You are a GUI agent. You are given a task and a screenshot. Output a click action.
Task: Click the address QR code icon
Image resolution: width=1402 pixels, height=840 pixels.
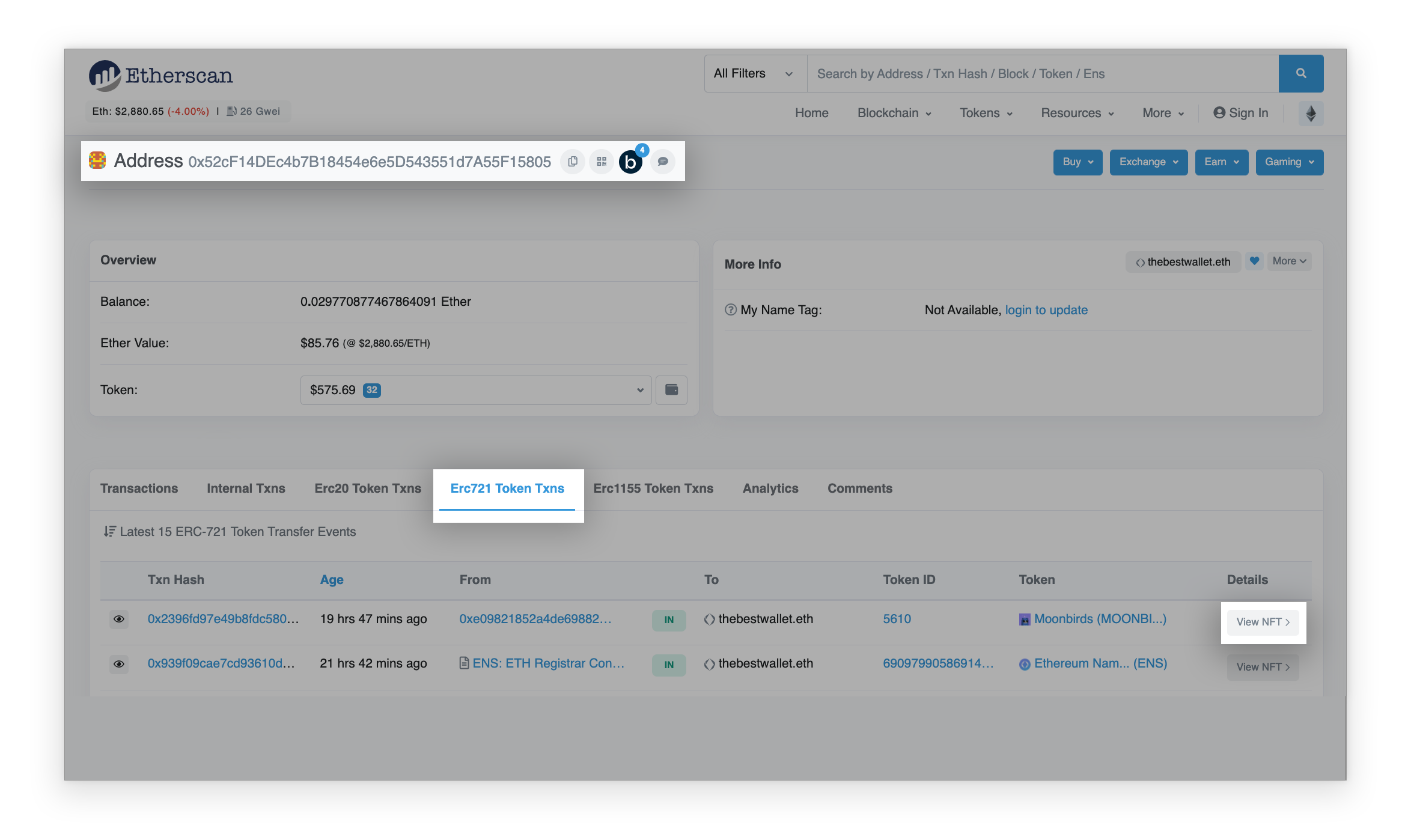click(600, 161)
